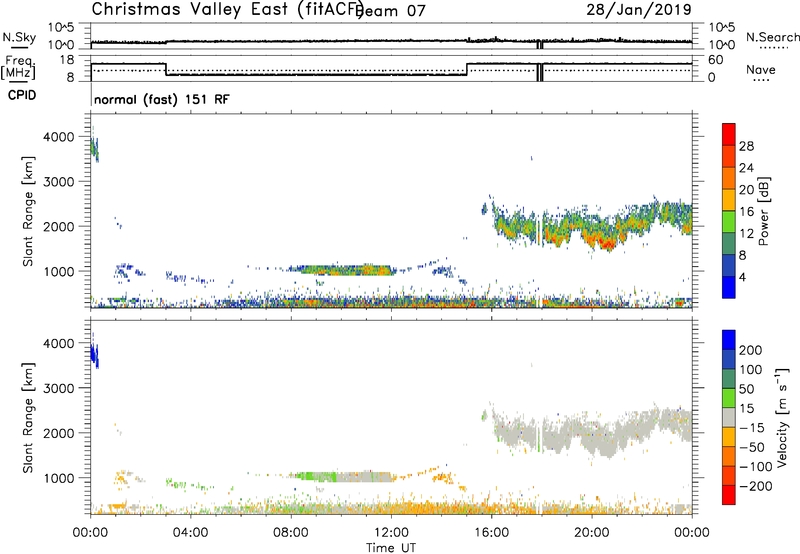Click the 'Slant Range [km]' title of velocity panel

[x=28, y=417]
